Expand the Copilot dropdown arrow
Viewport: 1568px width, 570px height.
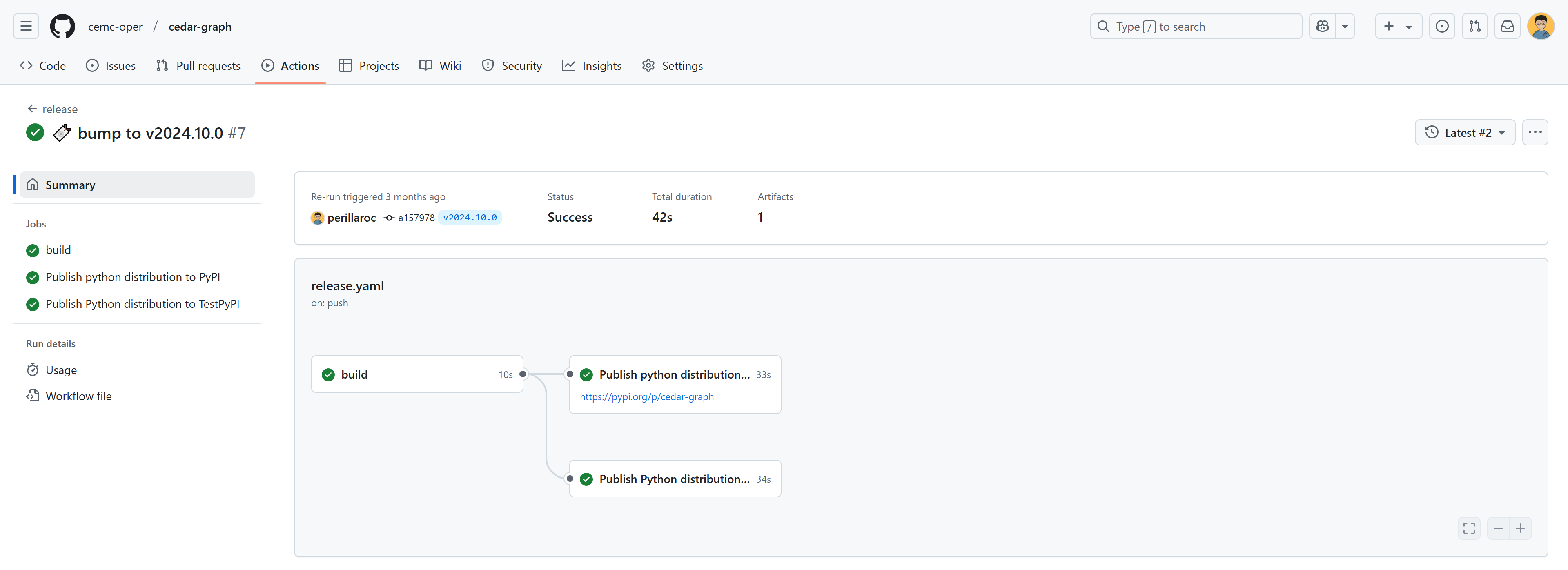pyautogui.click(x=1345, y=26)
